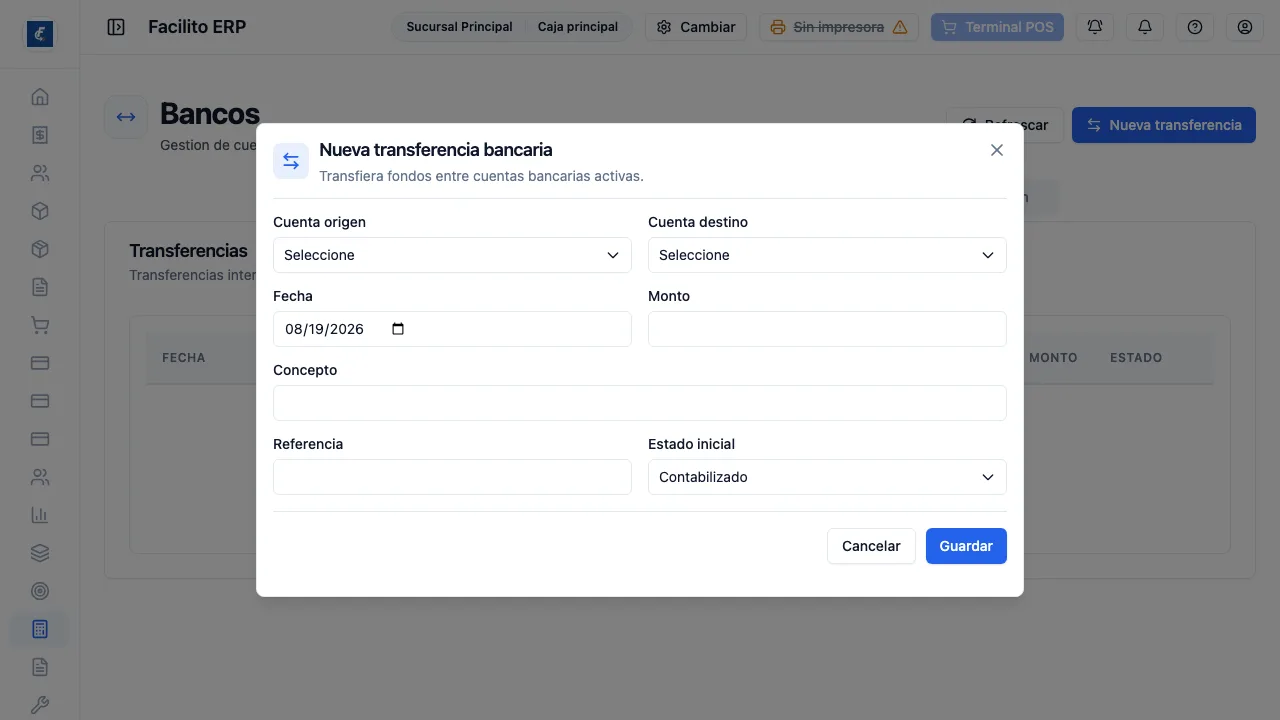Focus the Referencia input field

pos(452,477)
